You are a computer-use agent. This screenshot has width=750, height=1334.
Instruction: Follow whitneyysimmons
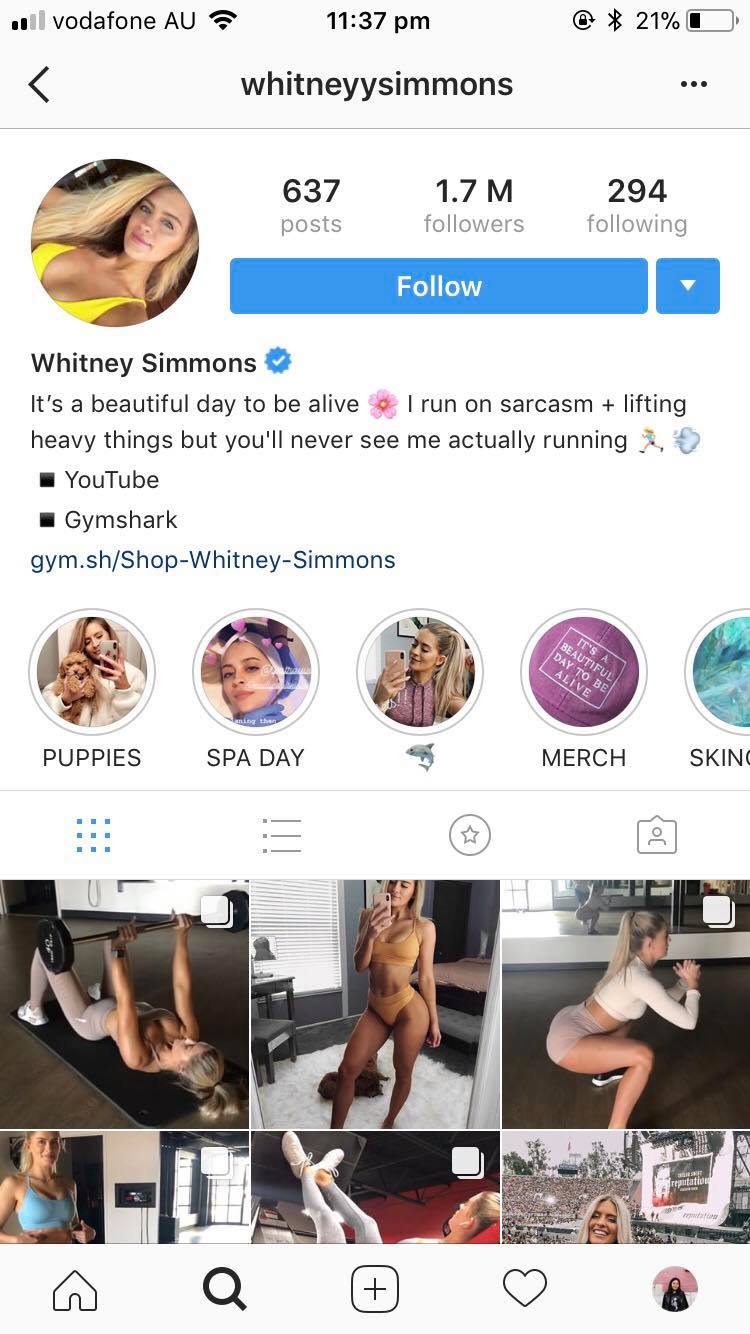(x=439, y=286)
